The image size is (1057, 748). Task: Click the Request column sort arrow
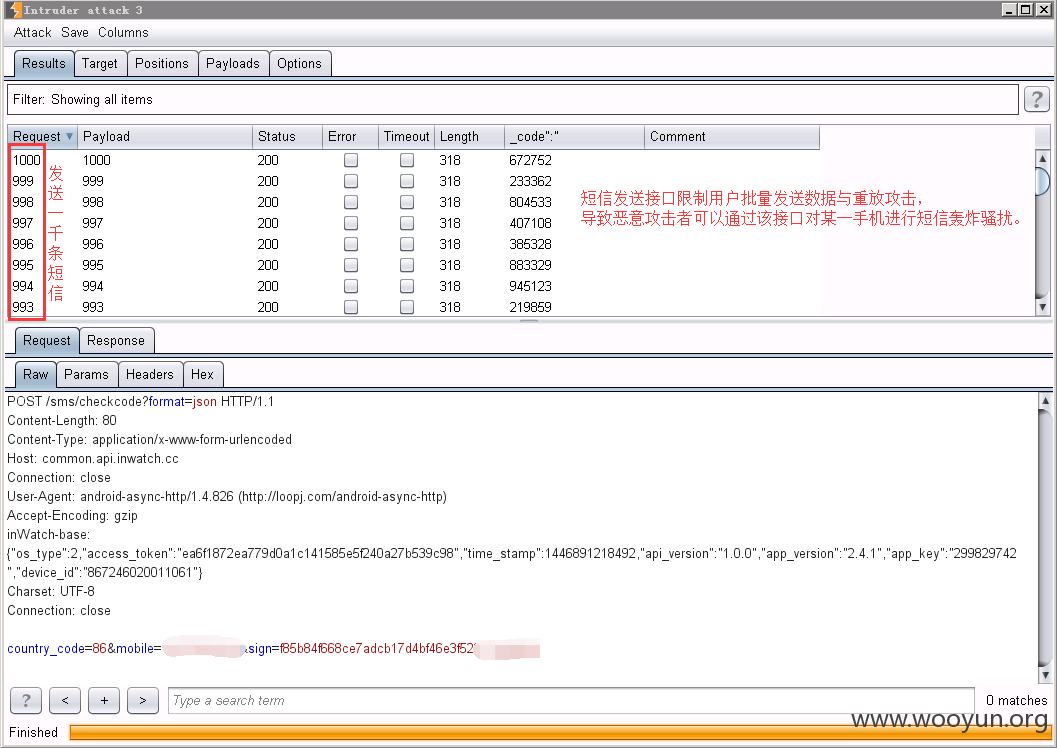coord(69,136)
